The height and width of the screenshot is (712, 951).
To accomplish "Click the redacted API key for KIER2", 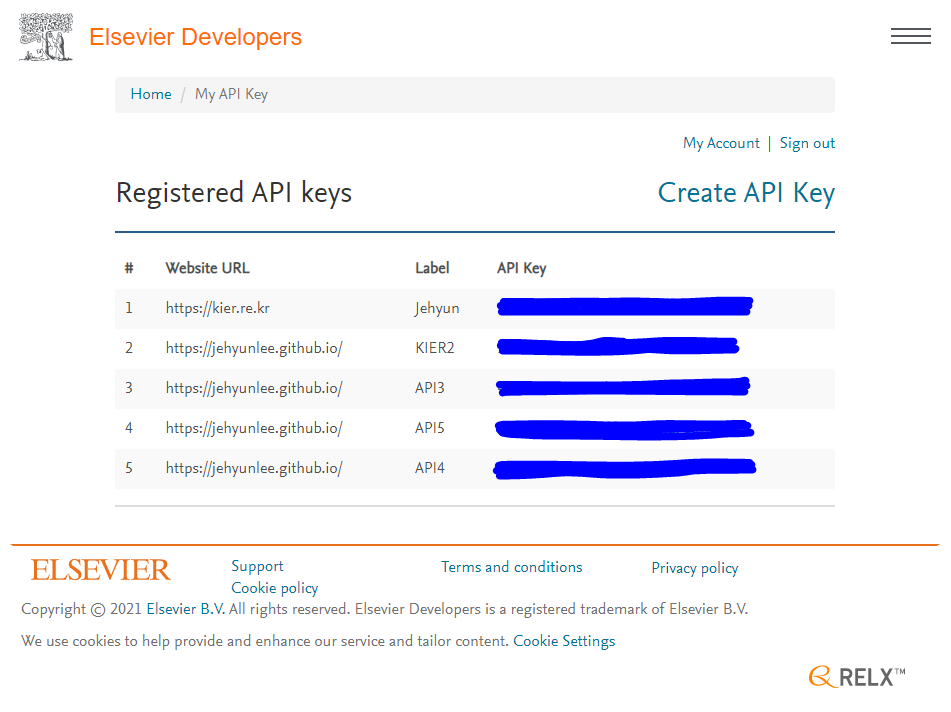I will (617, 346).
